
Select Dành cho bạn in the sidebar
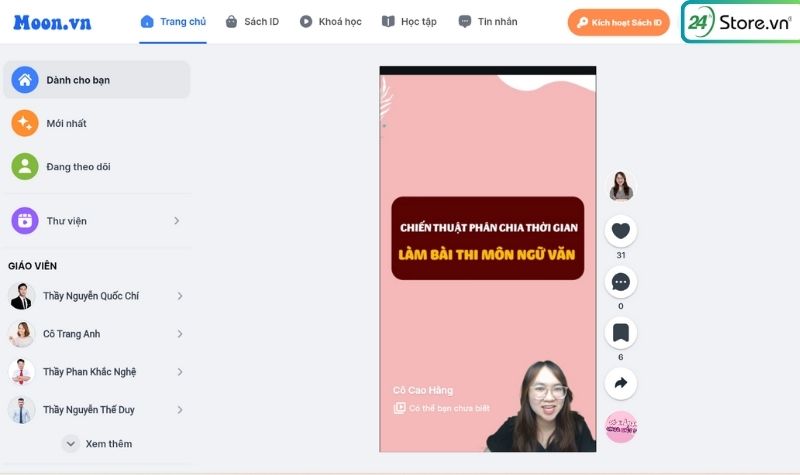(x=96, y=80)
